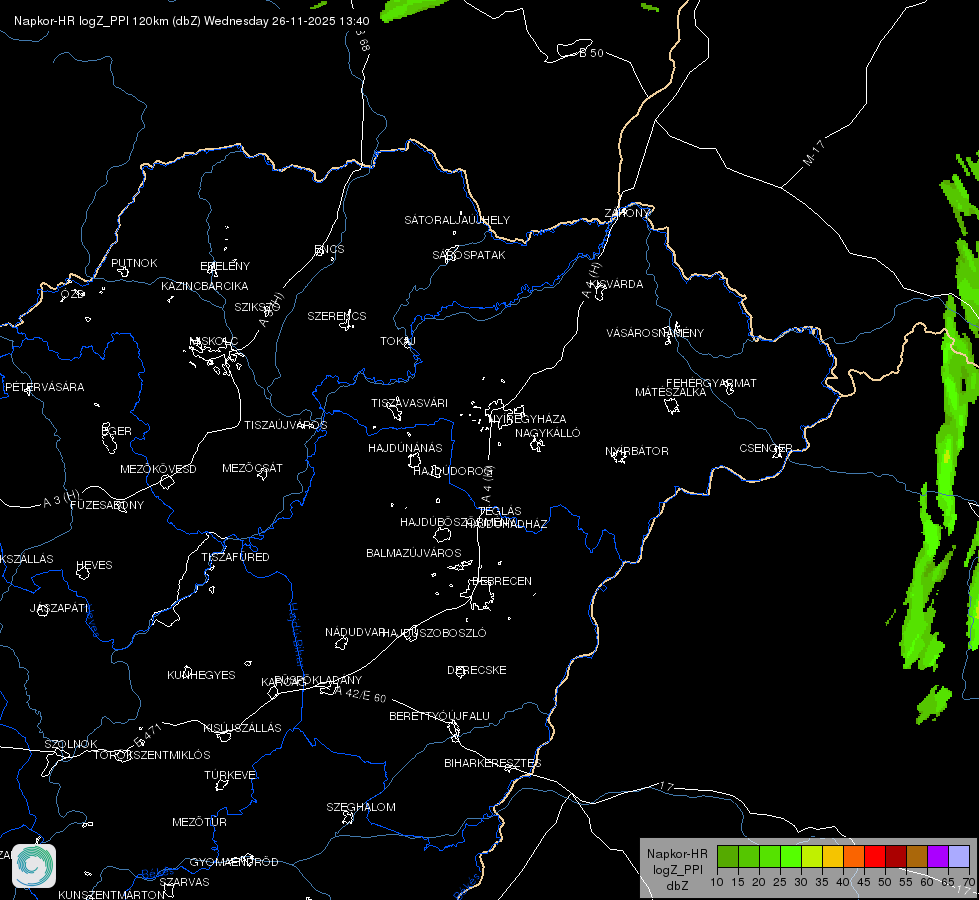Click the NYÍRBÁTOR label
Screen dimensions: 979x900
[637, 451]
